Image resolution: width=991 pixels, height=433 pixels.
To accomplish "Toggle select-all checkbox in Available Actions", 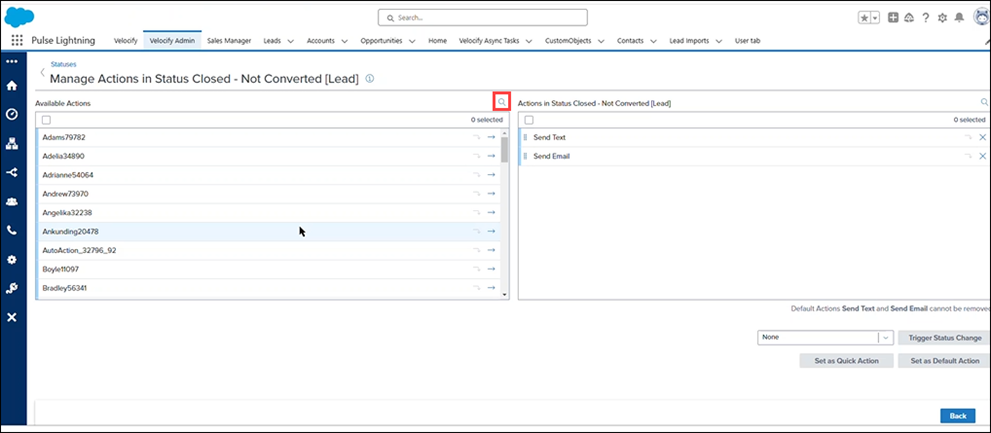I will [46, 120].
